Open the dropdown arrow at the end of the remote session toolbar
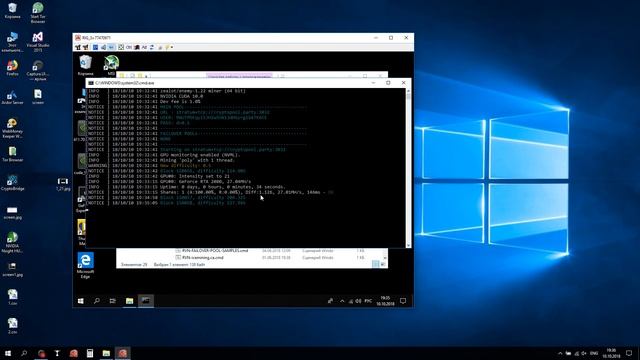Image resolution: width=640 pixels, height=360 pixels. point(172,47)
